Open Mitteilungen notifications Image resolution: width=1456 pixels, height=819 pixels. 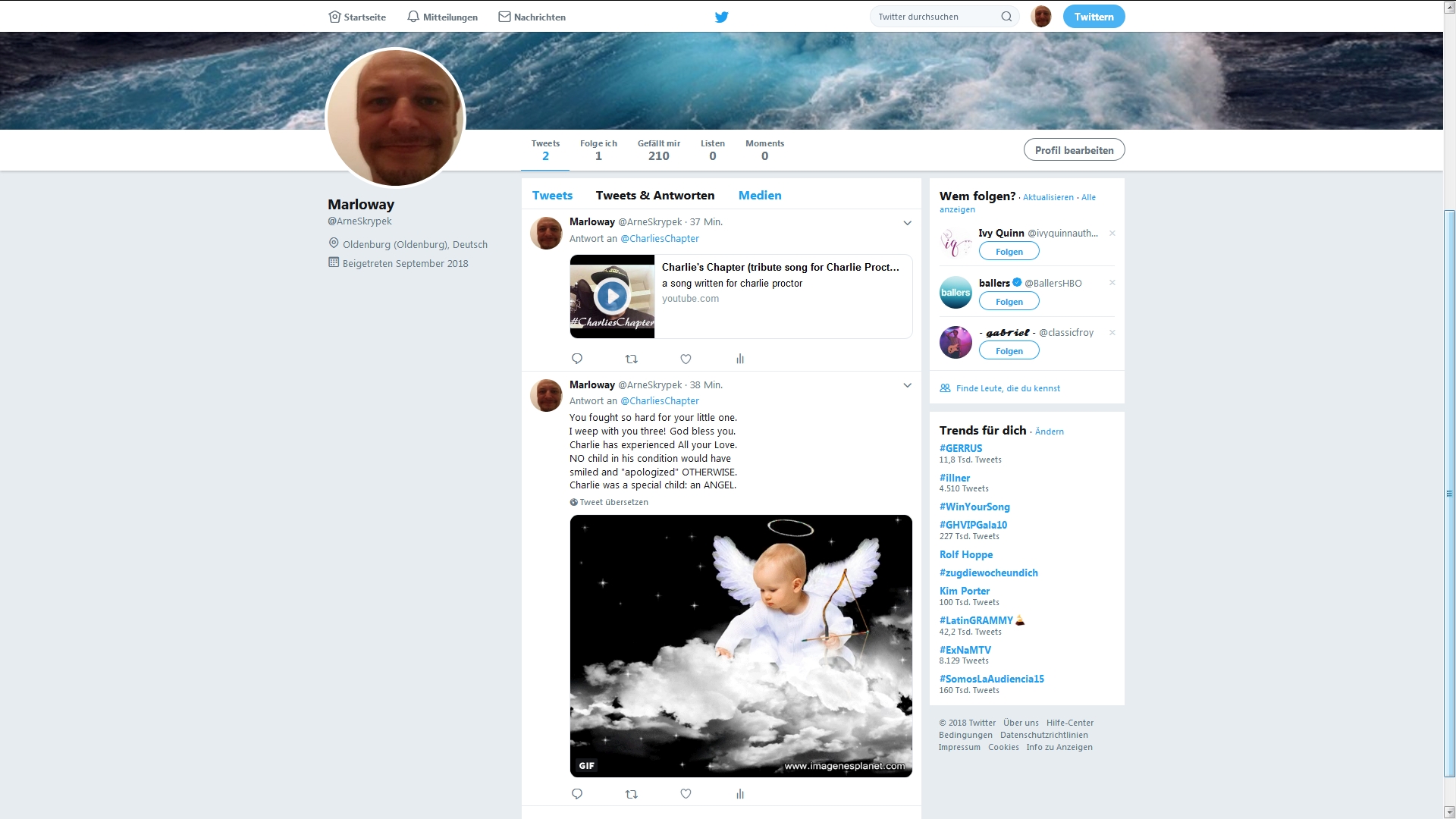pyautogui.click(x=442, y=17)
